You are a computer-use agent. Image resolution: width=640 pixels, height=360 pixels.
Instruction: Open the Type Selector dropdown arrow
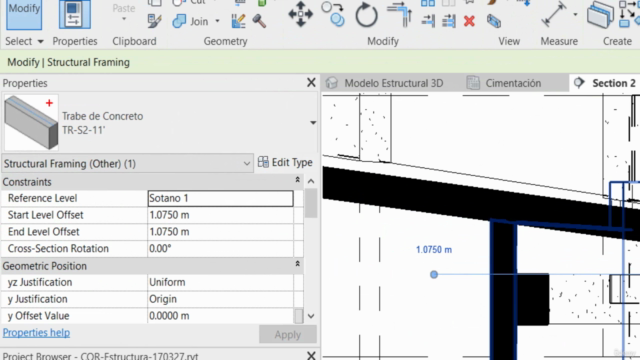[x=313, y=123]
